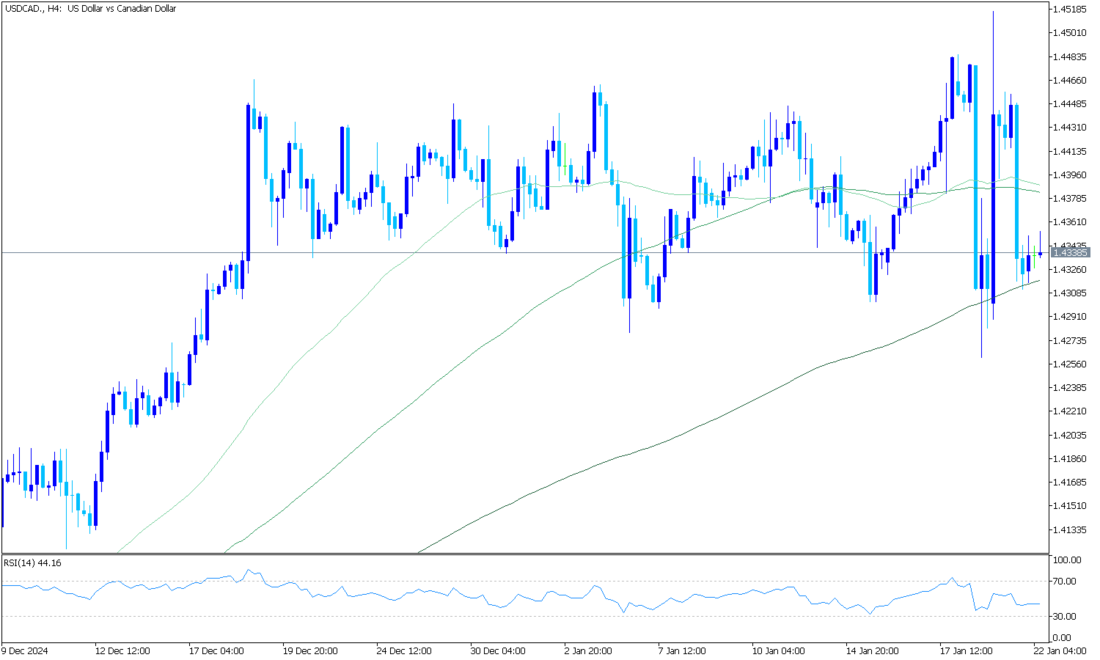Pick price level 1.43085 on the axis

pos(1070,293)
